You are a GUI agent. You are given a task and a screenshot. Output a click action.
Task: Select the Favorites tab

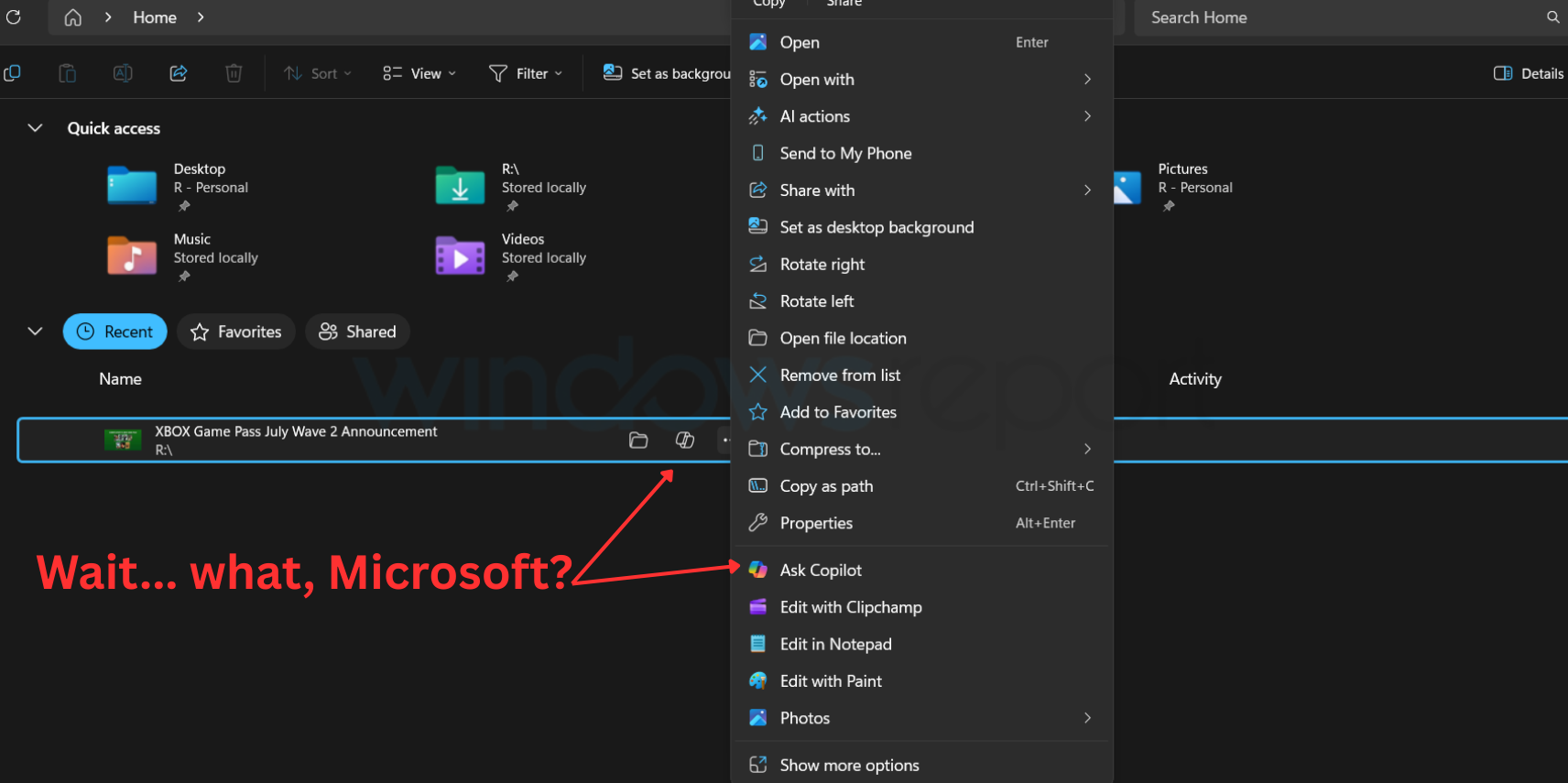pyautogui.click(x=235, y=332)
